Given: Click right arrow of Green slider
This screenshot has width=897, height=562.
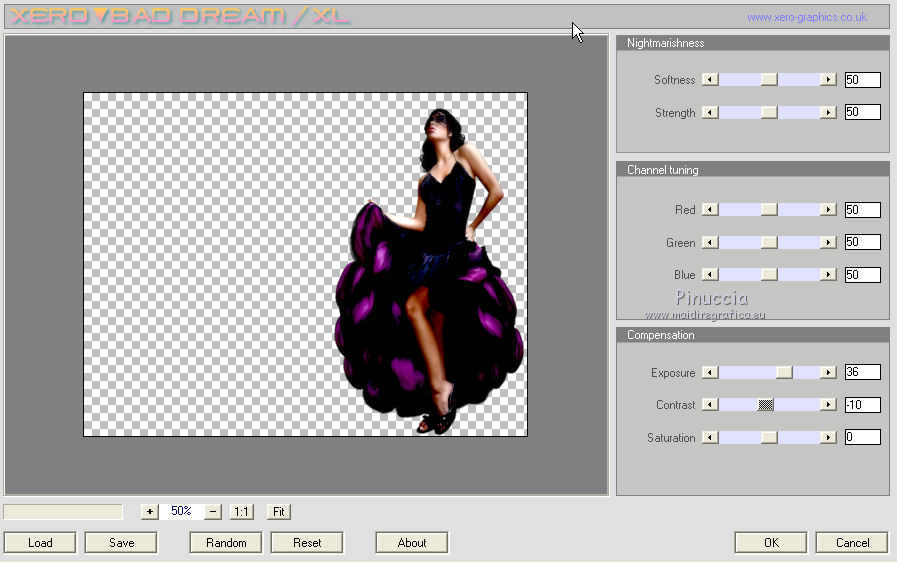Looking at the screenshot, I should pos(828,243).
